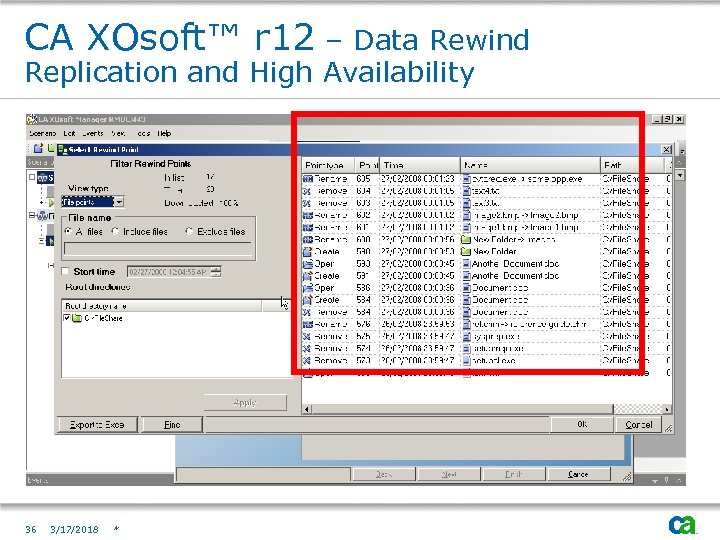
Task: Click OK in Select Rewind Point dialog
Action: [x=582, y=424]
